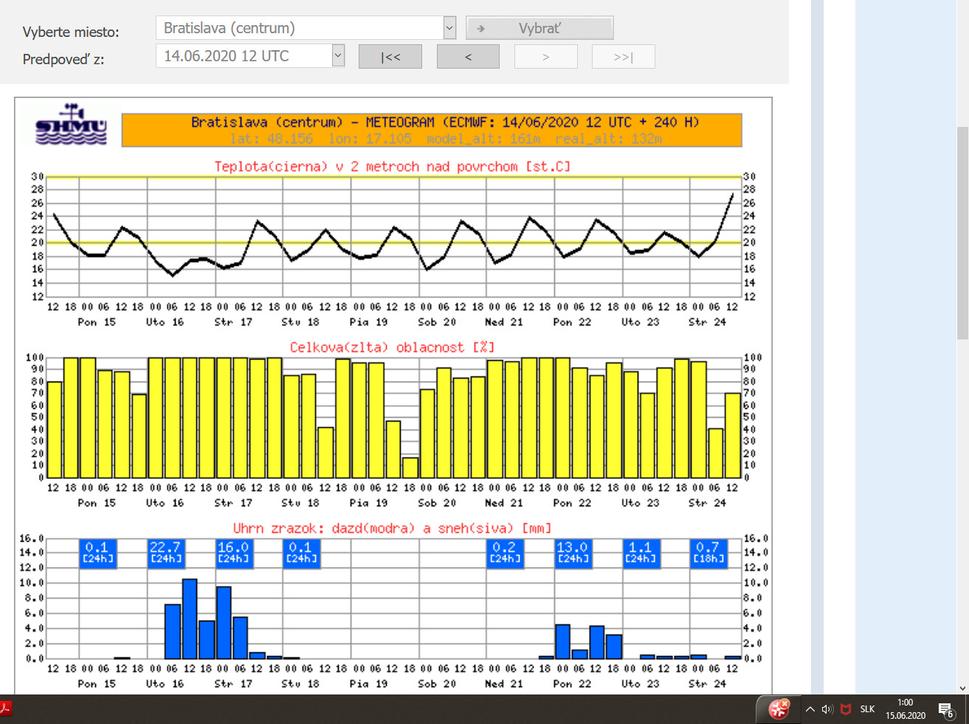Click the SHMÚ logo in the meteogram
This screenshot has width=969, height=724.
[x=71, y=124]
